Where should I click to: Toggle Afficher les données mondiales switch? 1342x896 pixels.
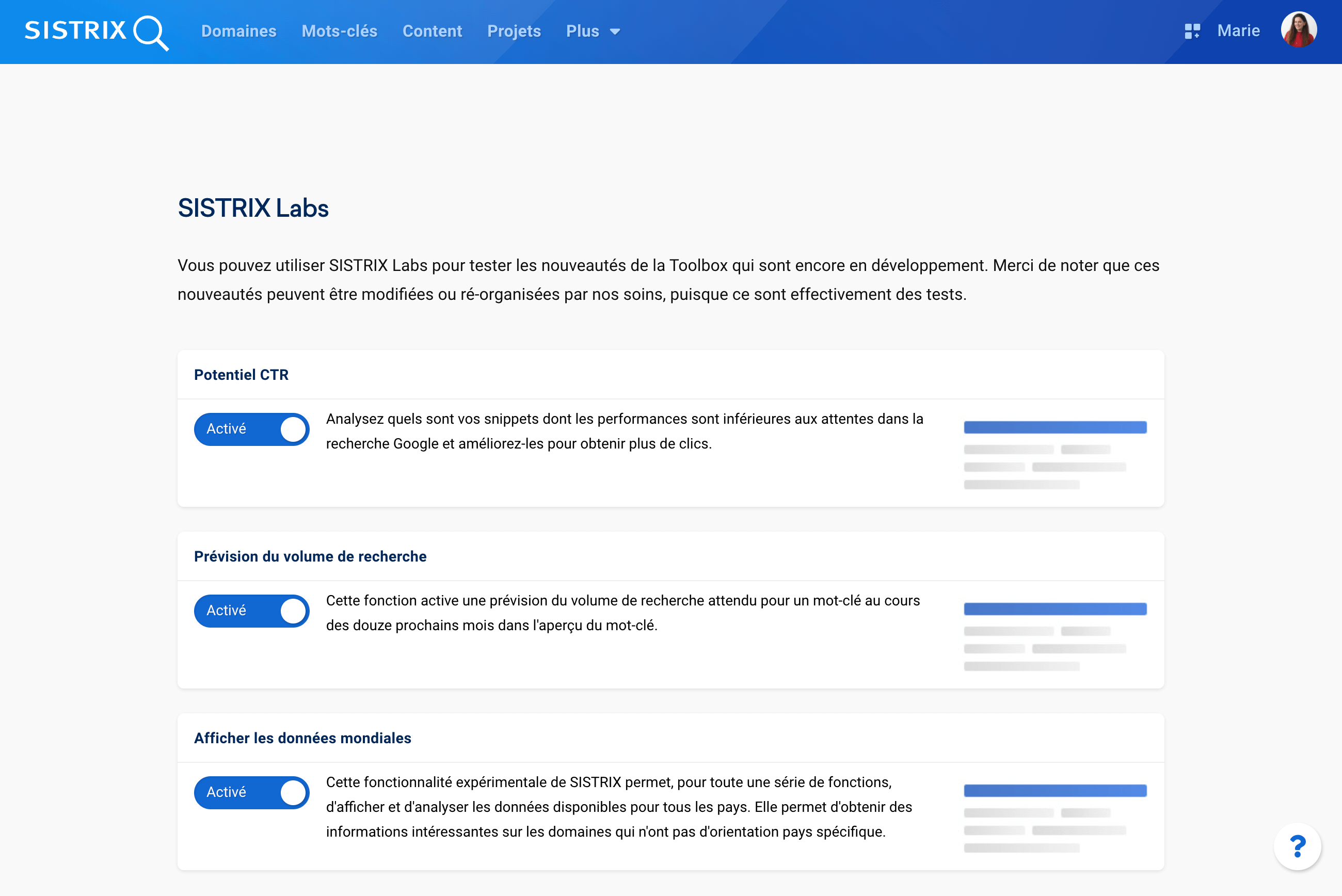[x=251, y=793]
